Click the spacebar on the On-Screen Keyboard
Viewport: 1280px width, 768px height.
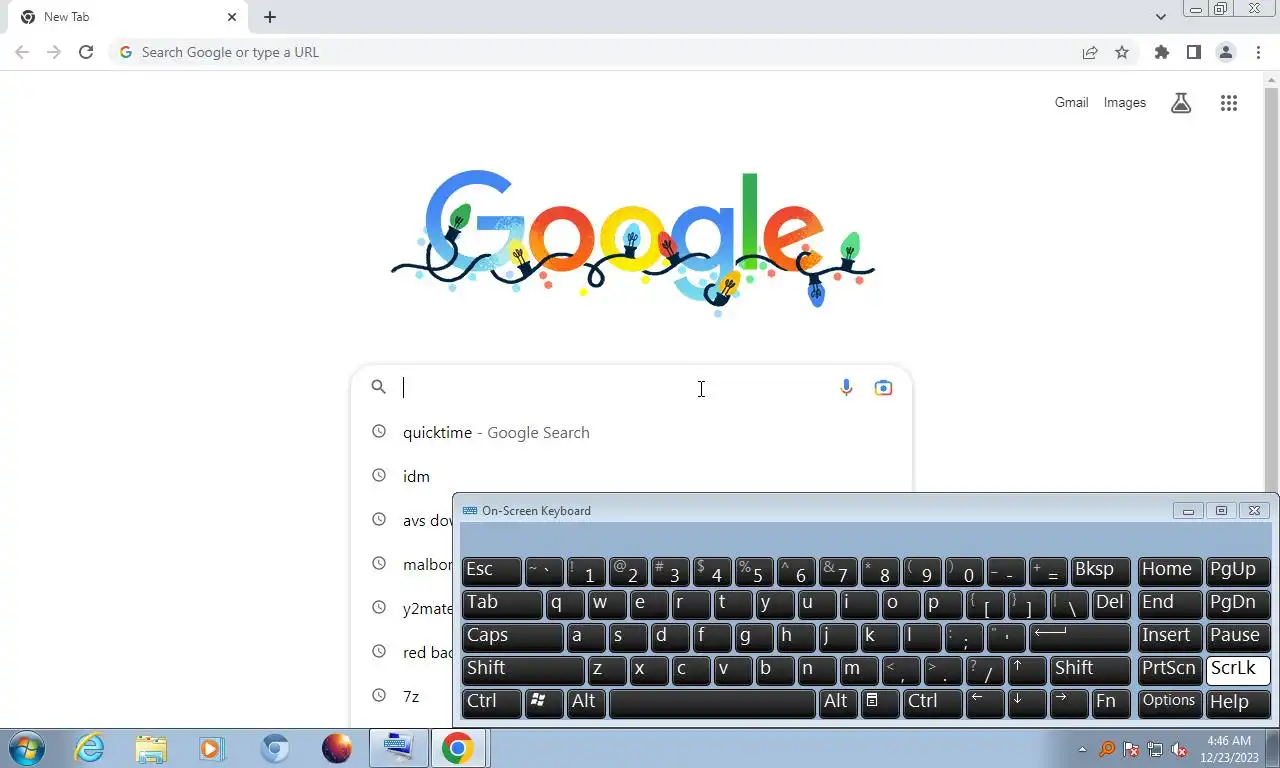712,702
